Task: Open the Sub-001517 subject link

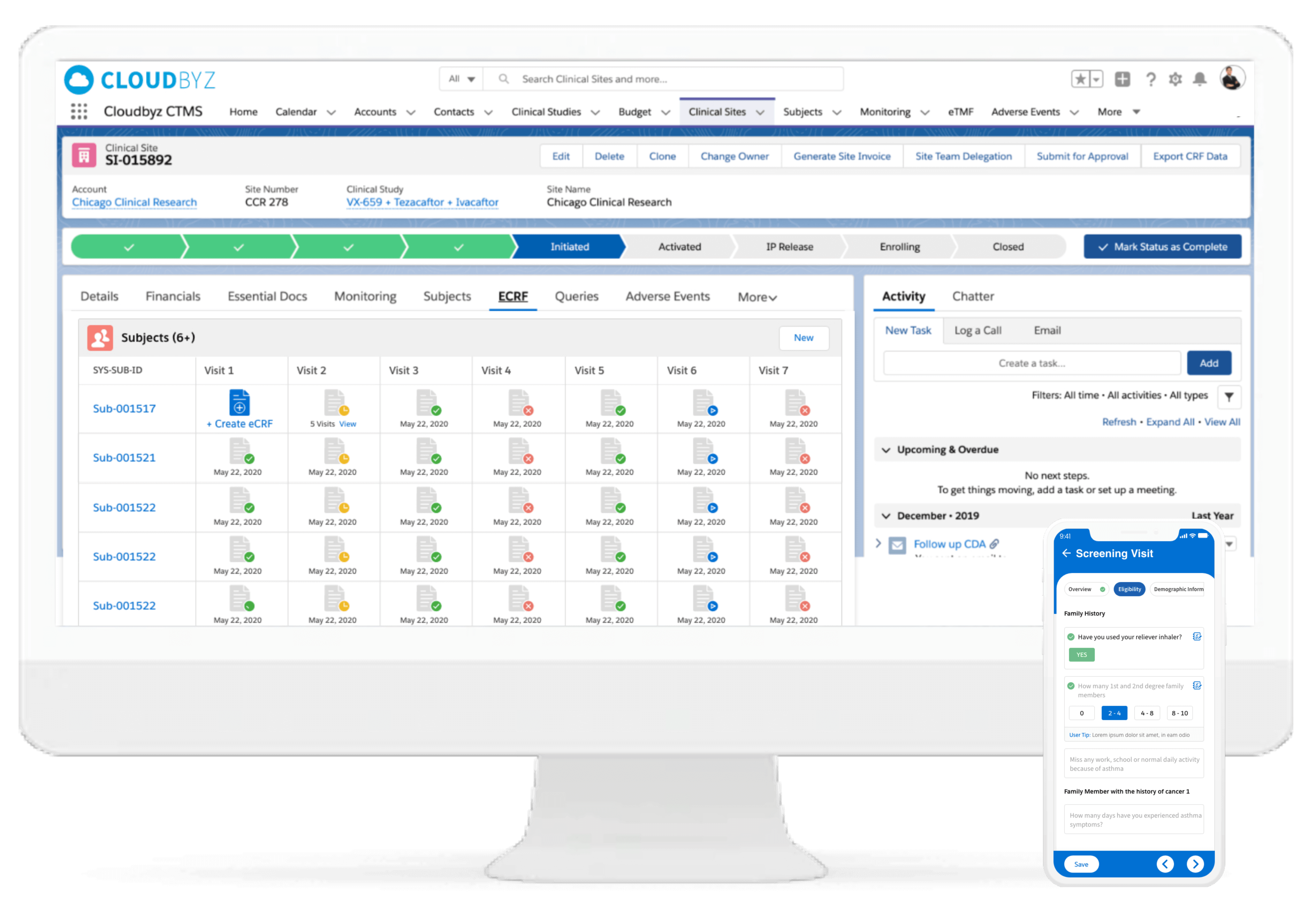Action: [124, 409]
